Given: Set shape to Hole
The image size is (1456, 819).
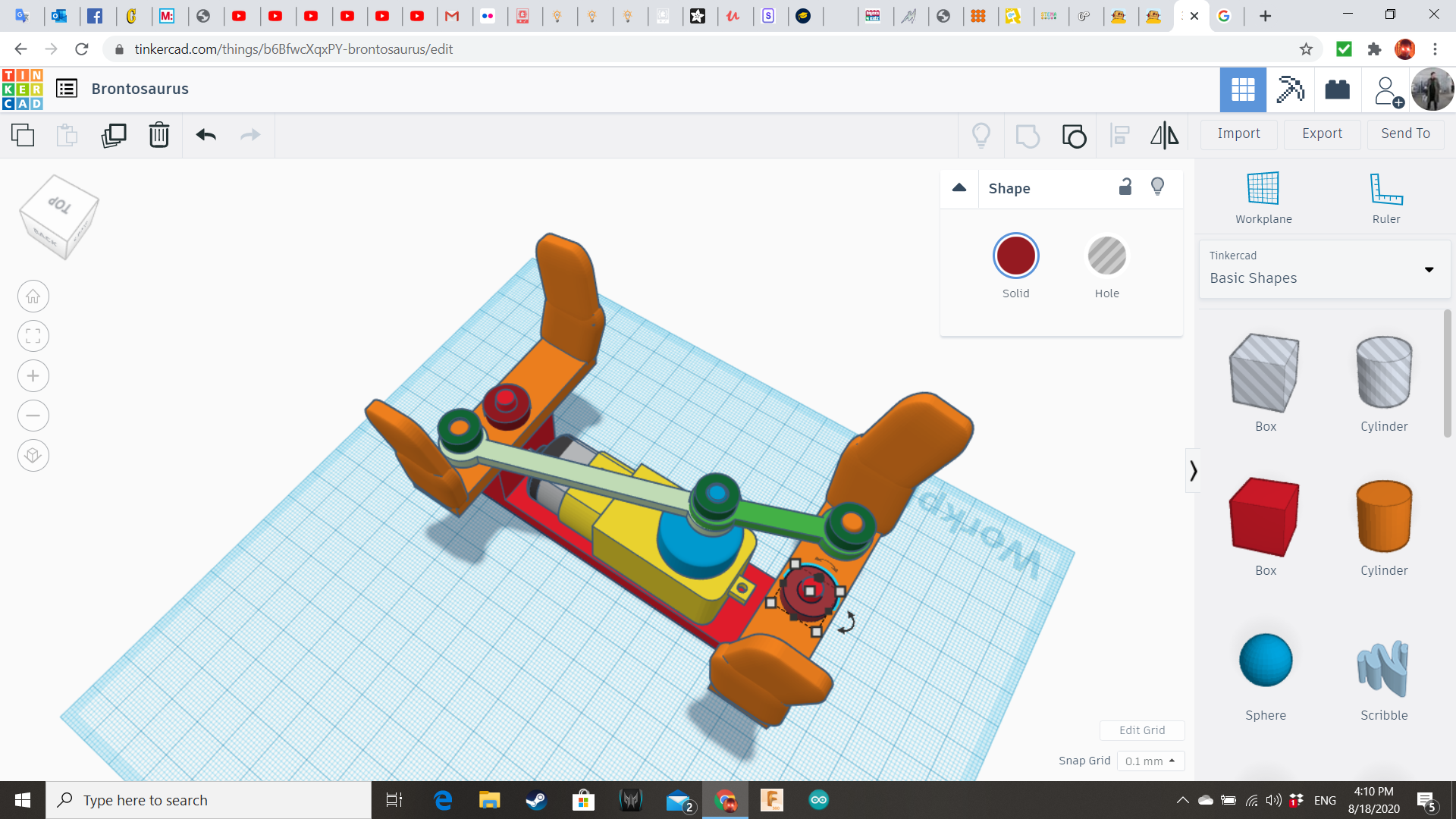Looking at the screenshot, I should (x=1106, y=256).
